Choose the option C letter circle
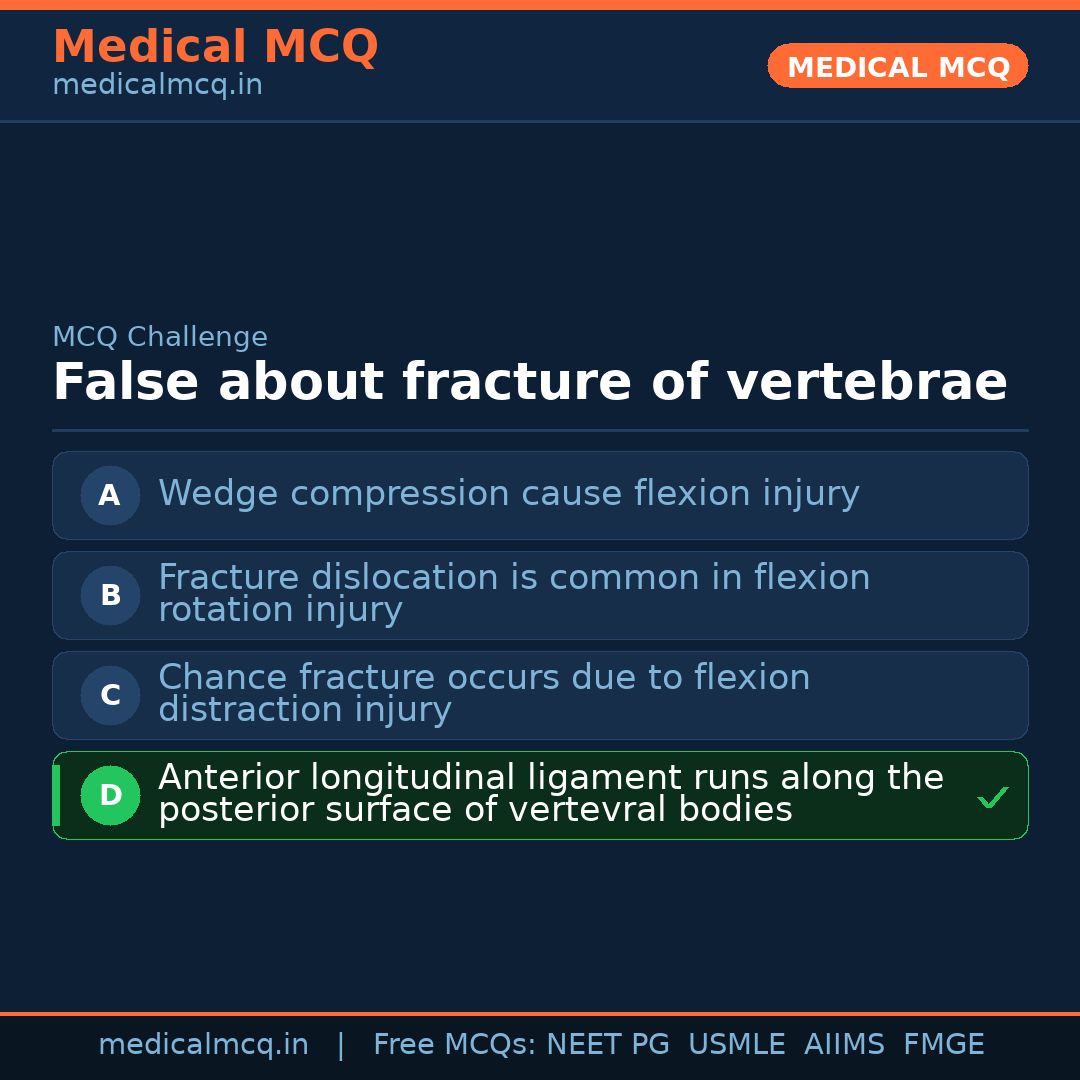The height and width of the screenshot is (1080, 1080). point(110,695)
